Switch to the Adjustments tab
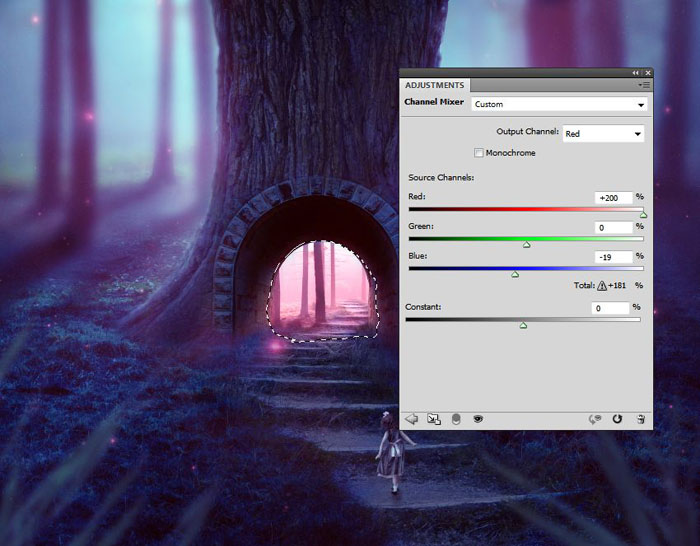The height and width of the screenshot is (546, 700). [434, 85]
